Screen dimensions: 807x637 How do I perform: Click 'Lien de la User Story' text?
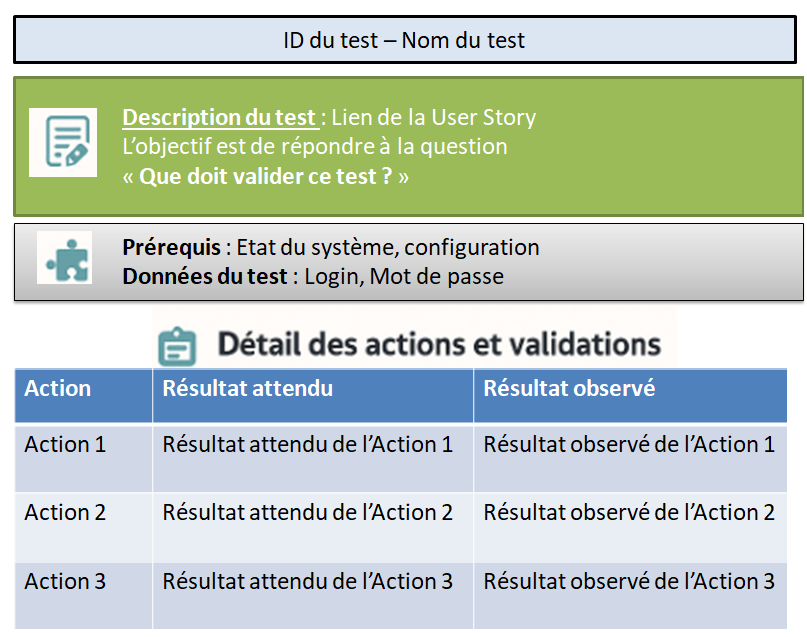click(433, 117)
